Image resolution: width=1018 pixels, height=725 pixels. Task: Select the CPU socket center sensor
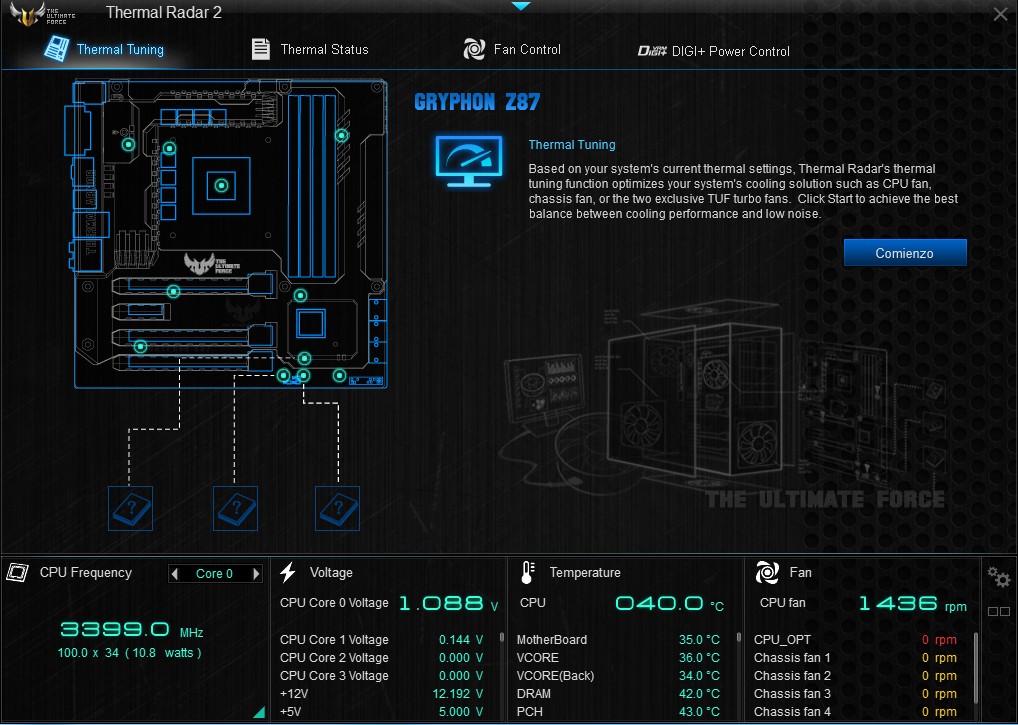(221, 186)
